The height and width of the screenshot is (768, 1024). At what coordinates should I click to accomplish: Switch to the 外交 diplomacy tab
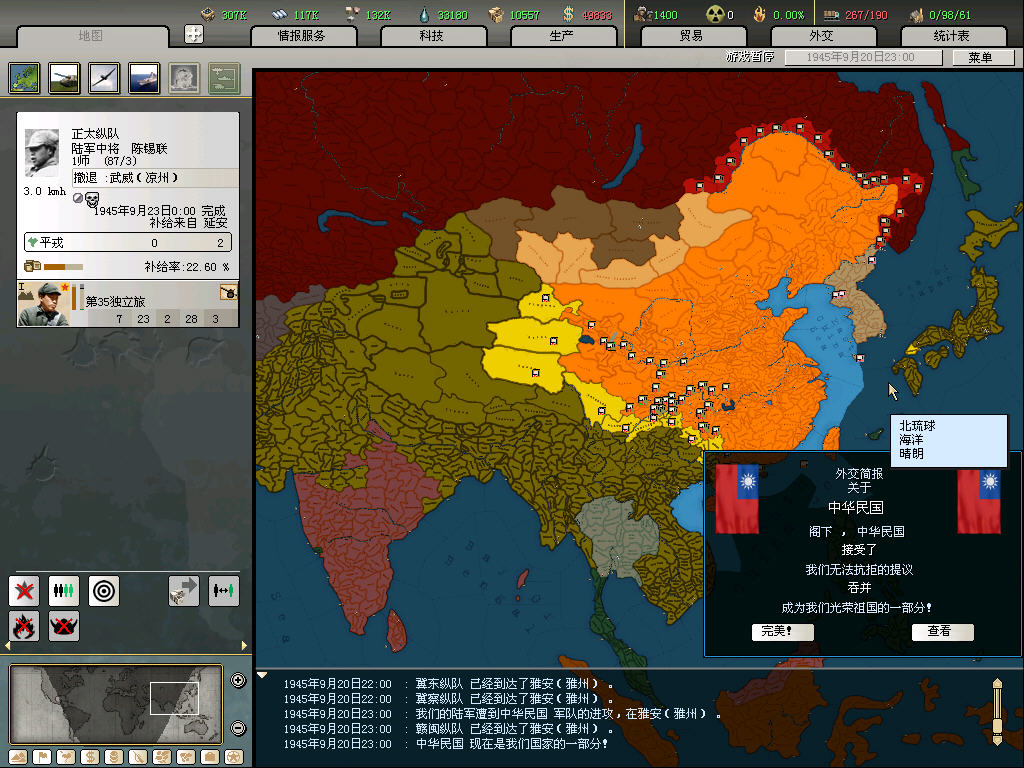[820, 36]
